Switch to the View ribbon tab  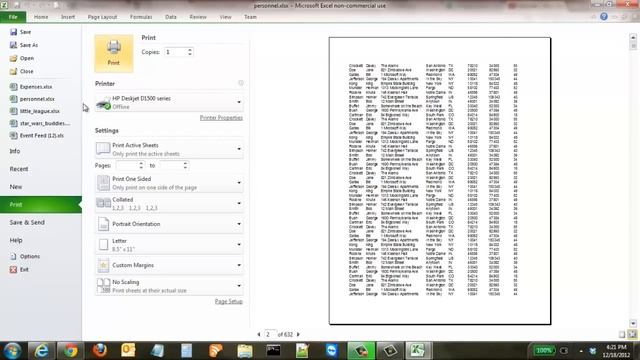pos(225,17)
